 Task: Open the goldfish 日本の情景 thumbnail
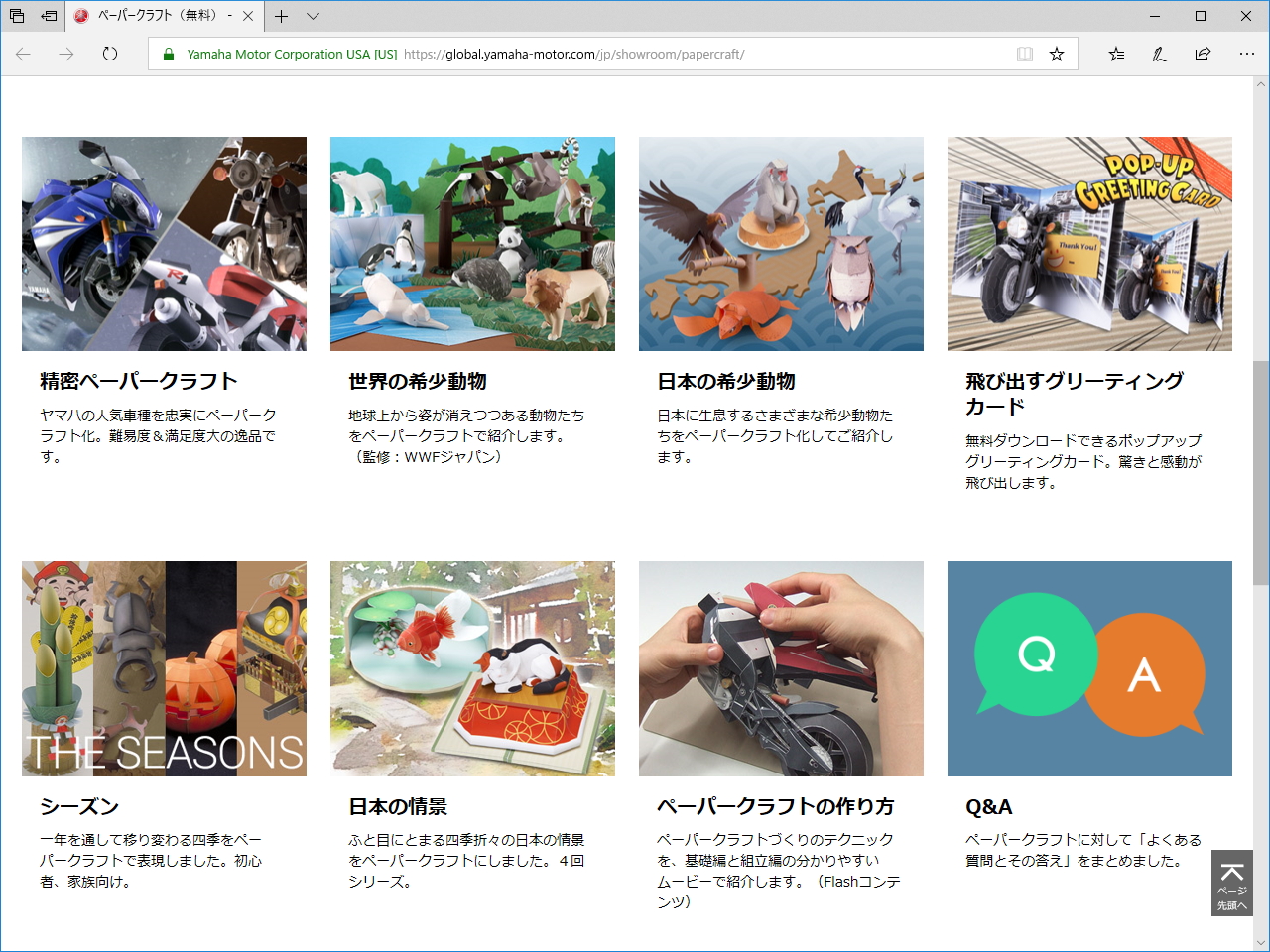pos(472,668)
